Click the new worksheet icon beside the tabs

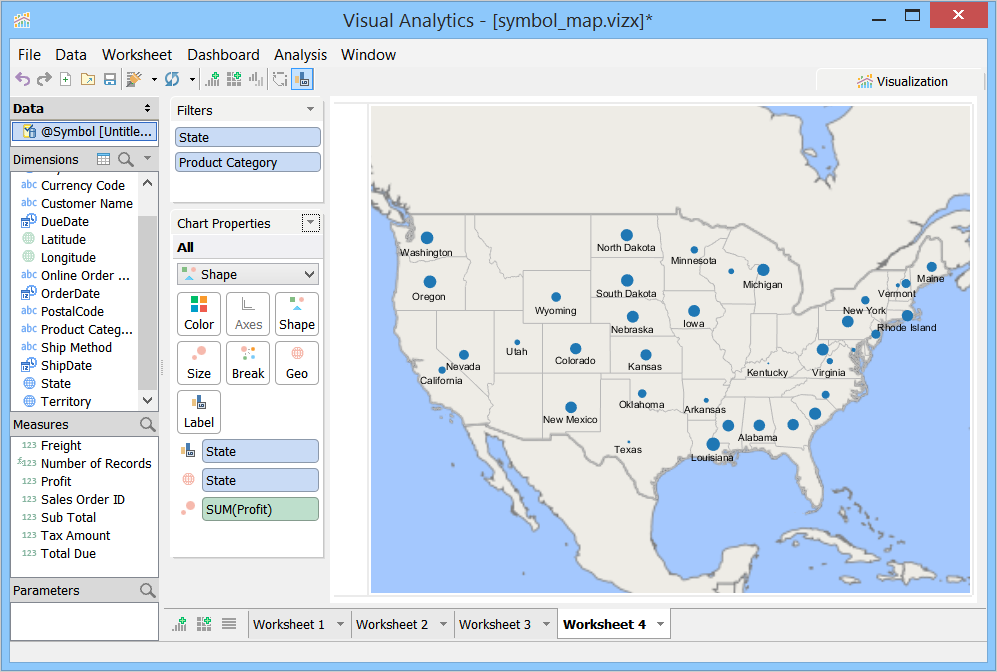[180, 624]
